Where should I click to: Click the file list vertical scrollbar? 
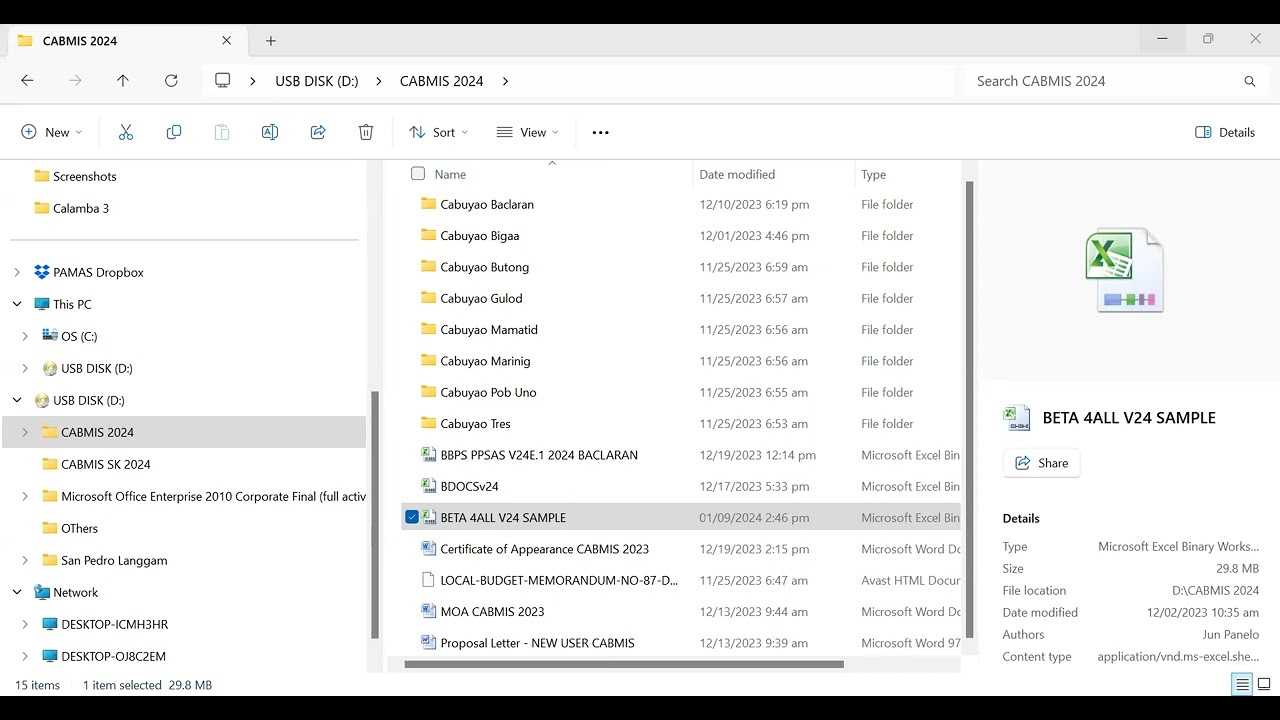point(969,410)
